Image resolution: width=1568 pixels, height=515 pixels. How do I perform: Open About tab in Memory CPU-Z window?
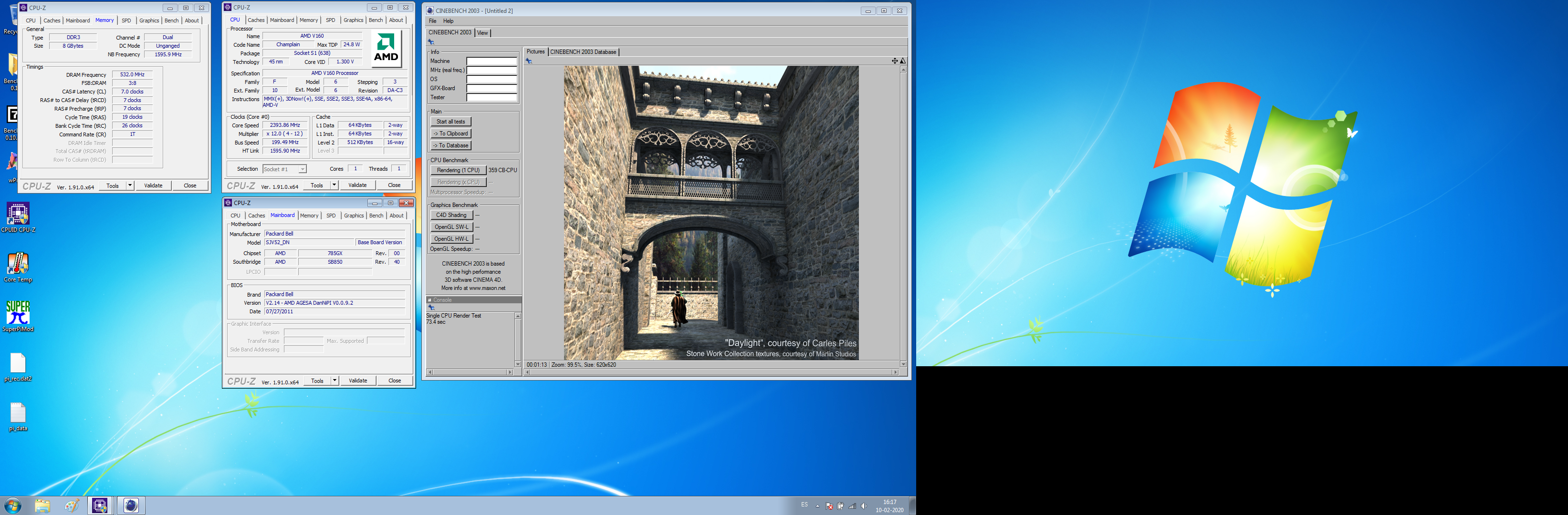click(x=192, y=21)
